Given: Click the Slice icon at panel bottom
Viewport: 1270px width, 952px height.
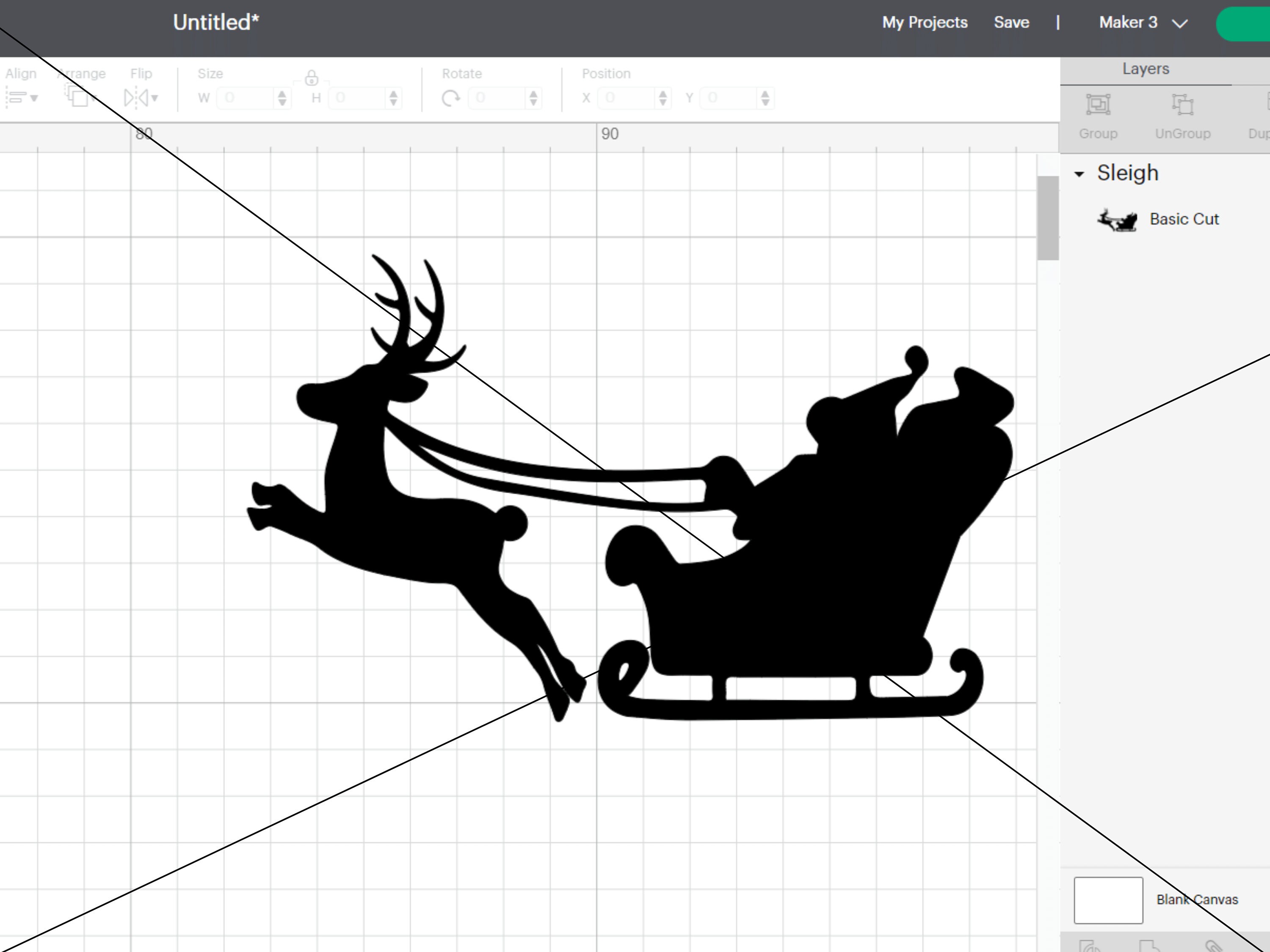Looking at the screenshot, I should 1089,945.
